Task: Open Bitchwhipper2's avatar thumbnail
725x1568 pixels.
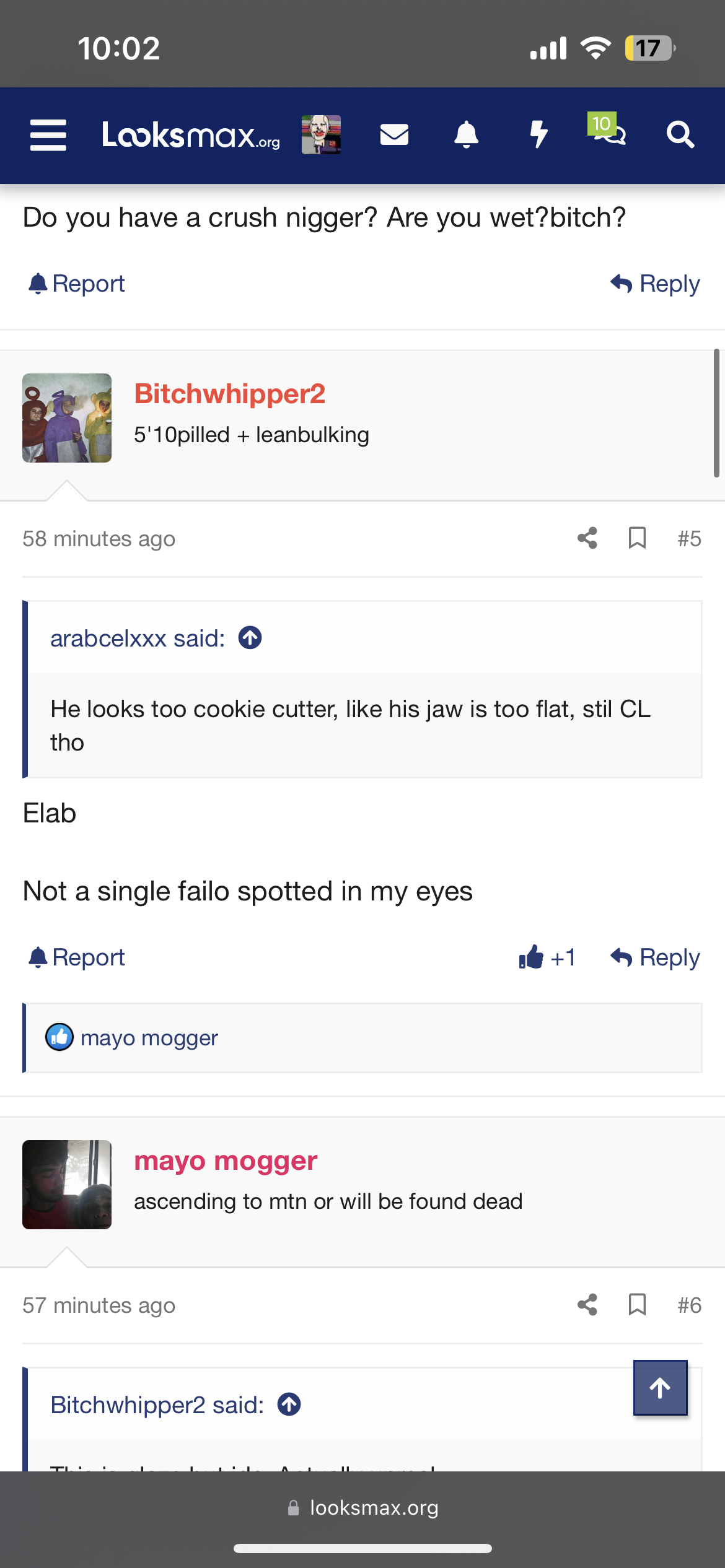Action: pyautogui.click(x=67, y=418)
